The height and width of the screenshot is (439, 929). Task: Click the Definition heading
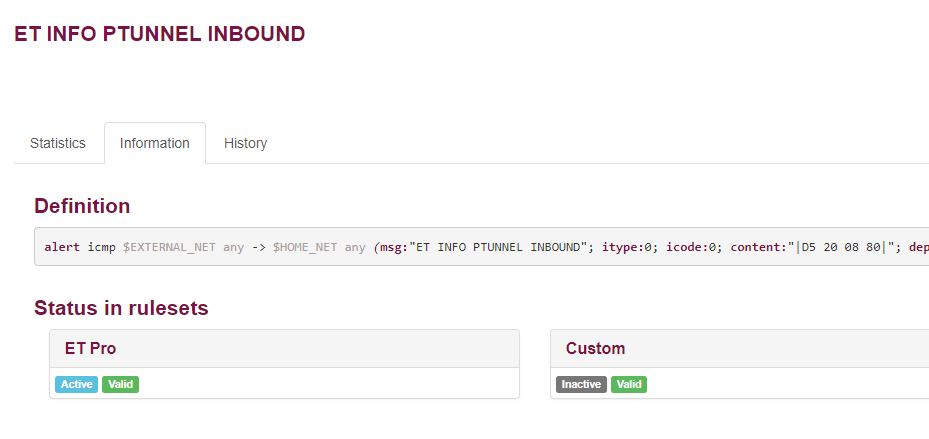(82, 206)
